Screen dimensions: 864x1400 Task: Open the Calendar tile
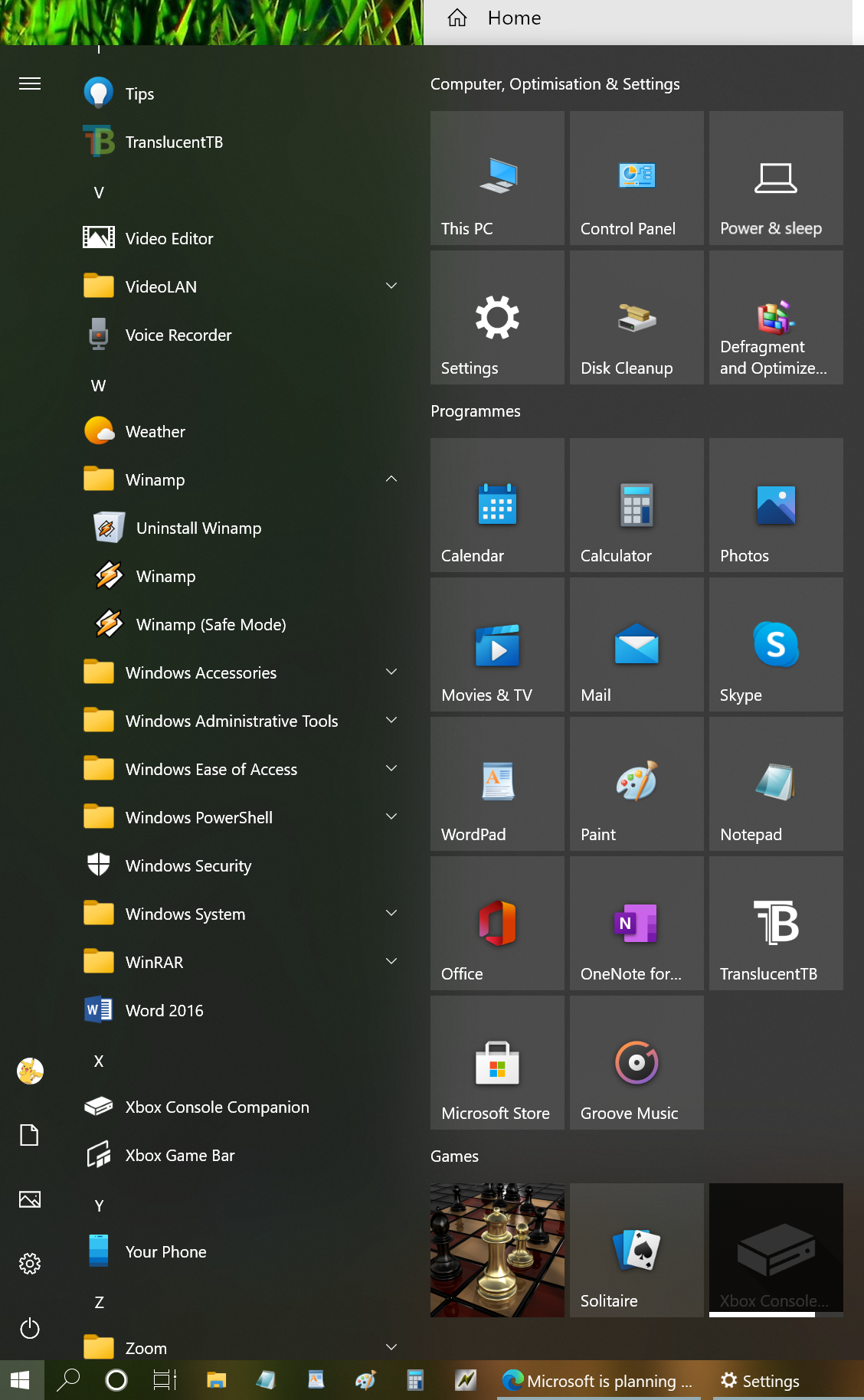(x=497, y=505)
